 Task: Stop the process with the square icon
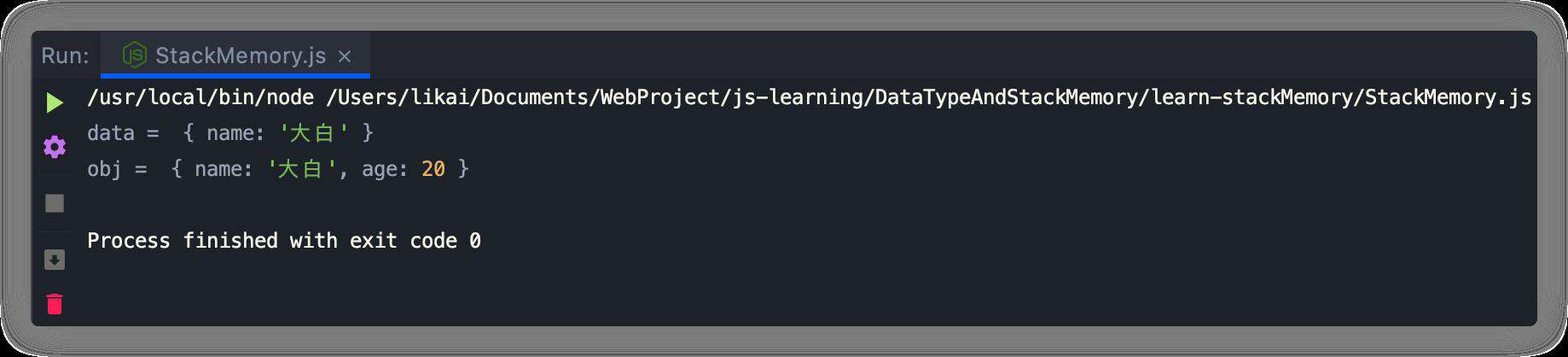click(x=55, y=203)
